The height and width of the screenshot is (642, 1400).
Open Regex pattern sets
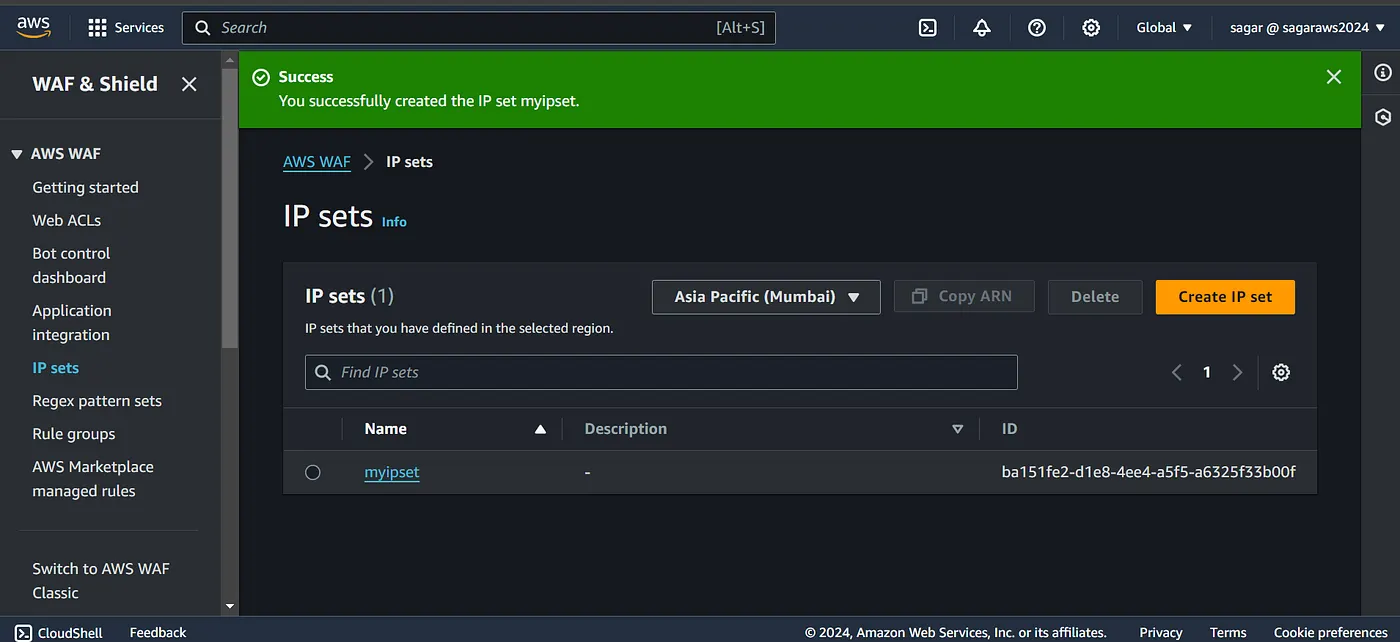[97, 401]
